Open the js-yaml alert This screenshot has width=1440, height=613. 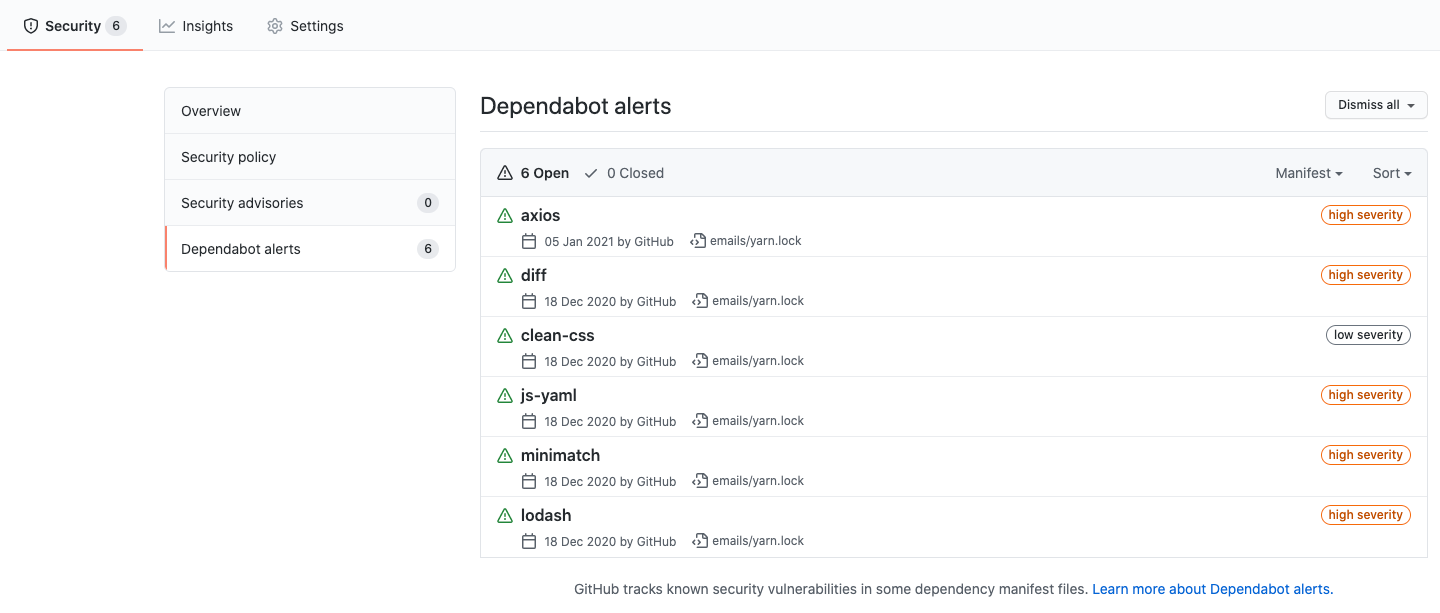coord(549,395)
